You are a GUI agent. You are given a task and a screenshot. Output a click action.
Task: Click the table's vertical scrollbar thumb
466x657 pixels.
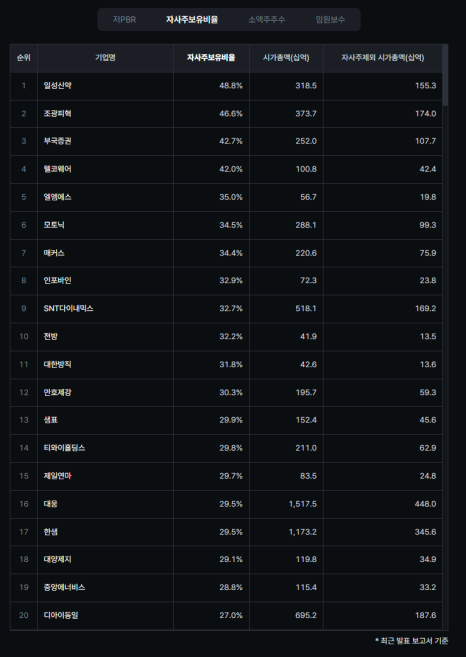[445, 75]
